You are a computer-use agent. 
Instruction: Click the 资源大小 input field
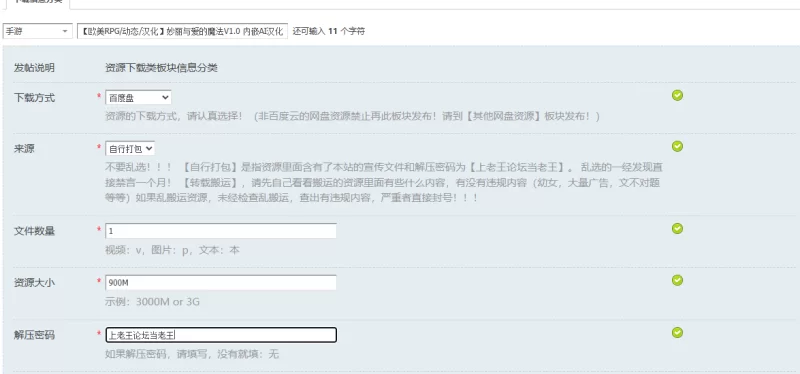pyautogui.click(x=221, y=283)
